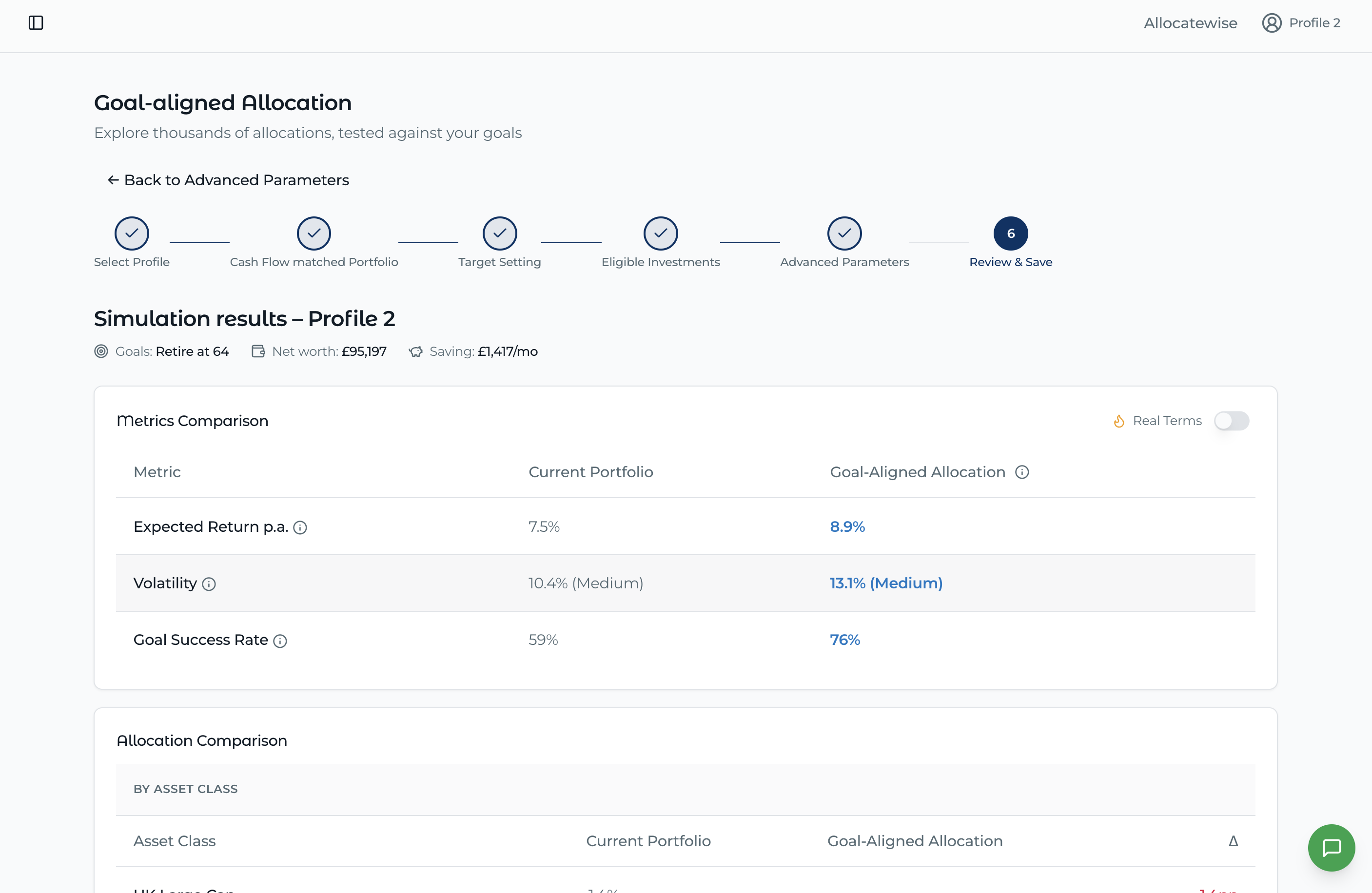The width and height of the screenshot is (1372, 893).
Task: Click the Select Profile step label
Action: pos(132,262)
